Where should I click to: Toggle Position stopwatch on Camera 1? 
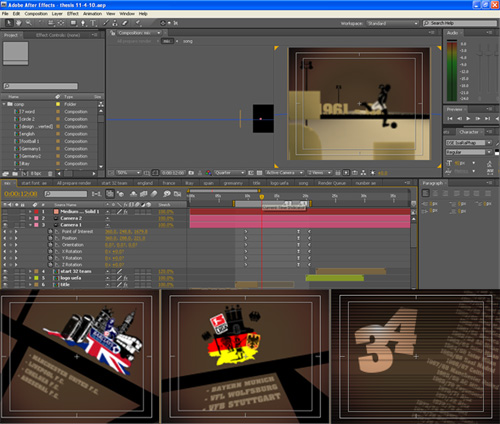(50, 238)
